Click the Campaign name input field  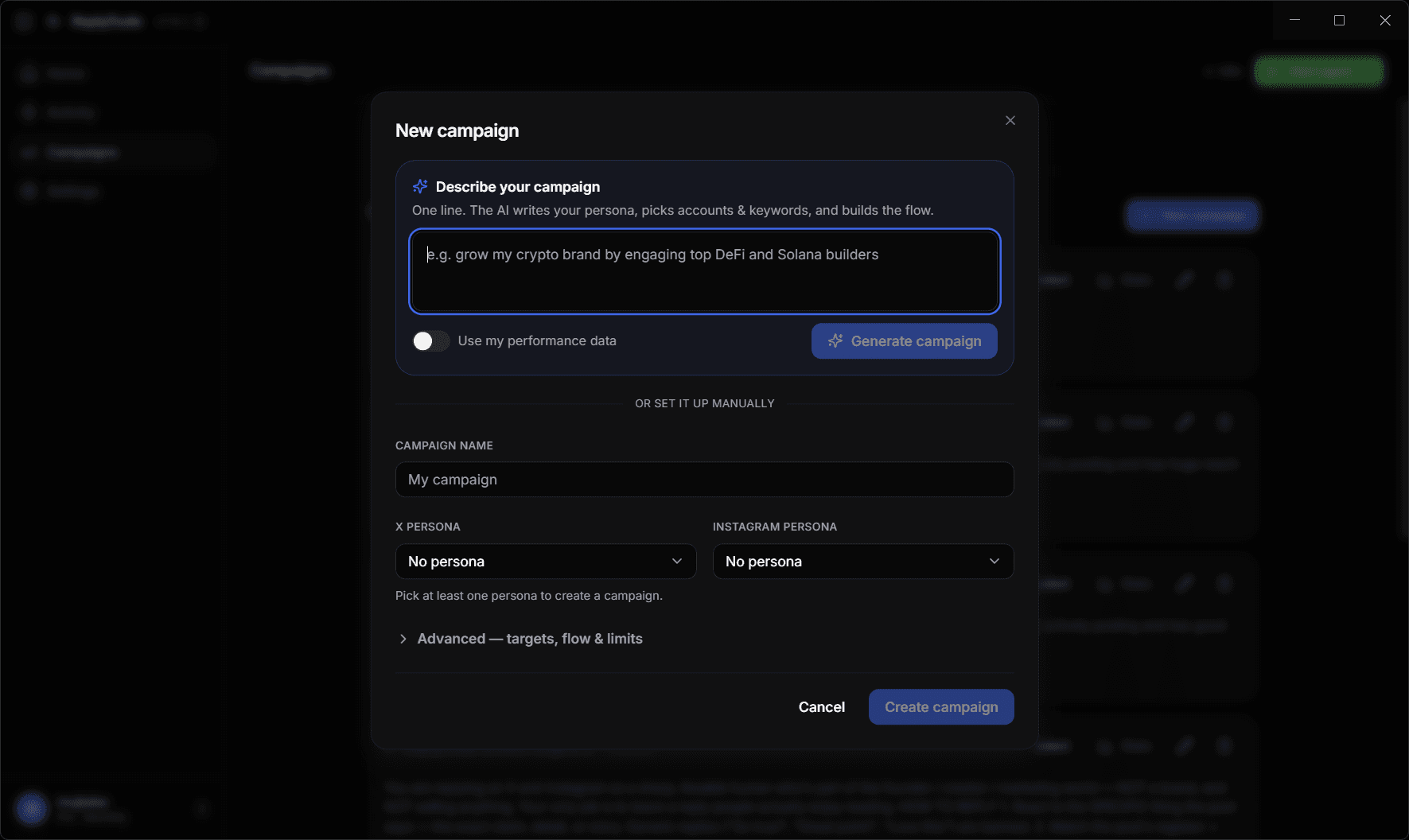tap(704, 480)
